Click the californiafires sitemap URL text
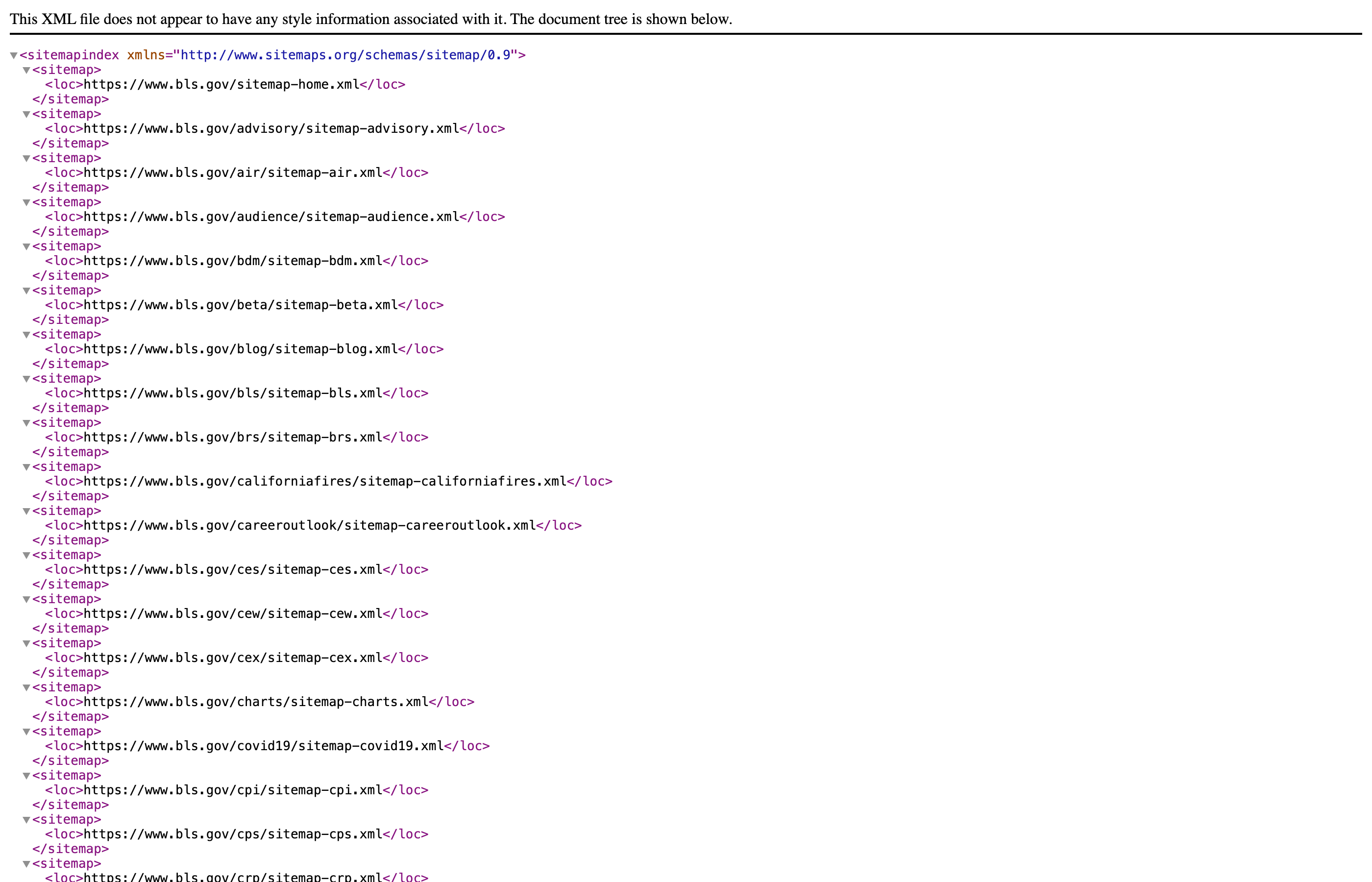The height and width of the screenshot is (882, 1372). 325,482
